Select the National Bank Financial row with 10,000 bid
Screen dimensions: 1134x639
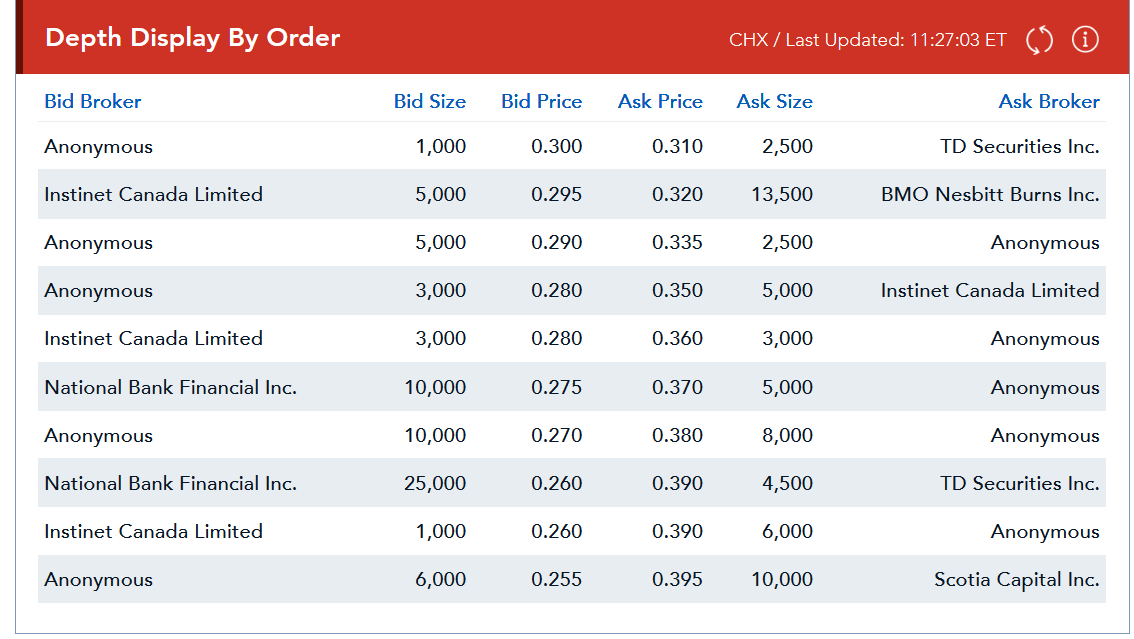[x=171, y=388]
